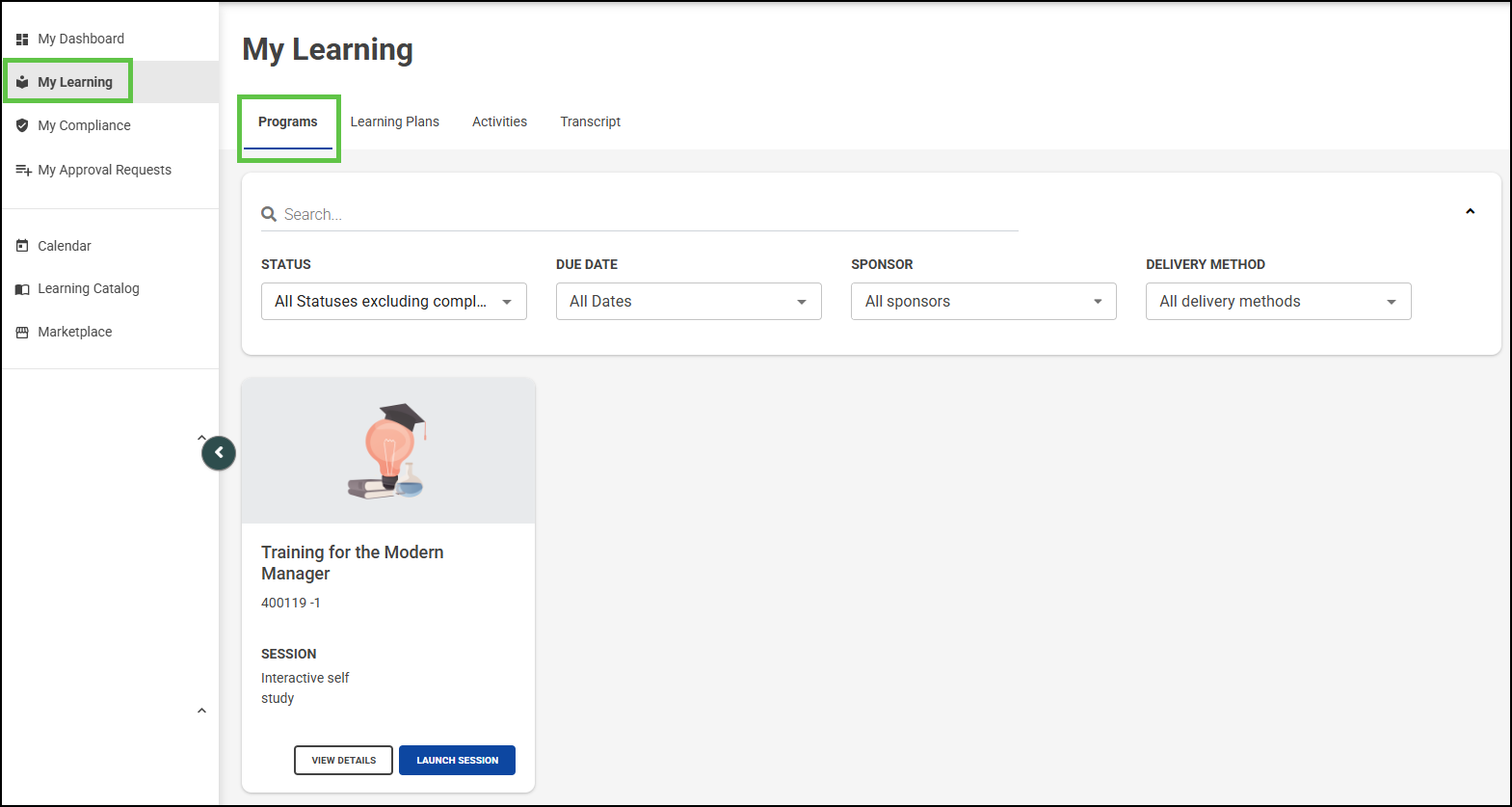Image resolution: width=1512 pixels, height=807 pixels.
Task: Open the Delivery Method dropdown
Action: click(x=1278, y=302)
